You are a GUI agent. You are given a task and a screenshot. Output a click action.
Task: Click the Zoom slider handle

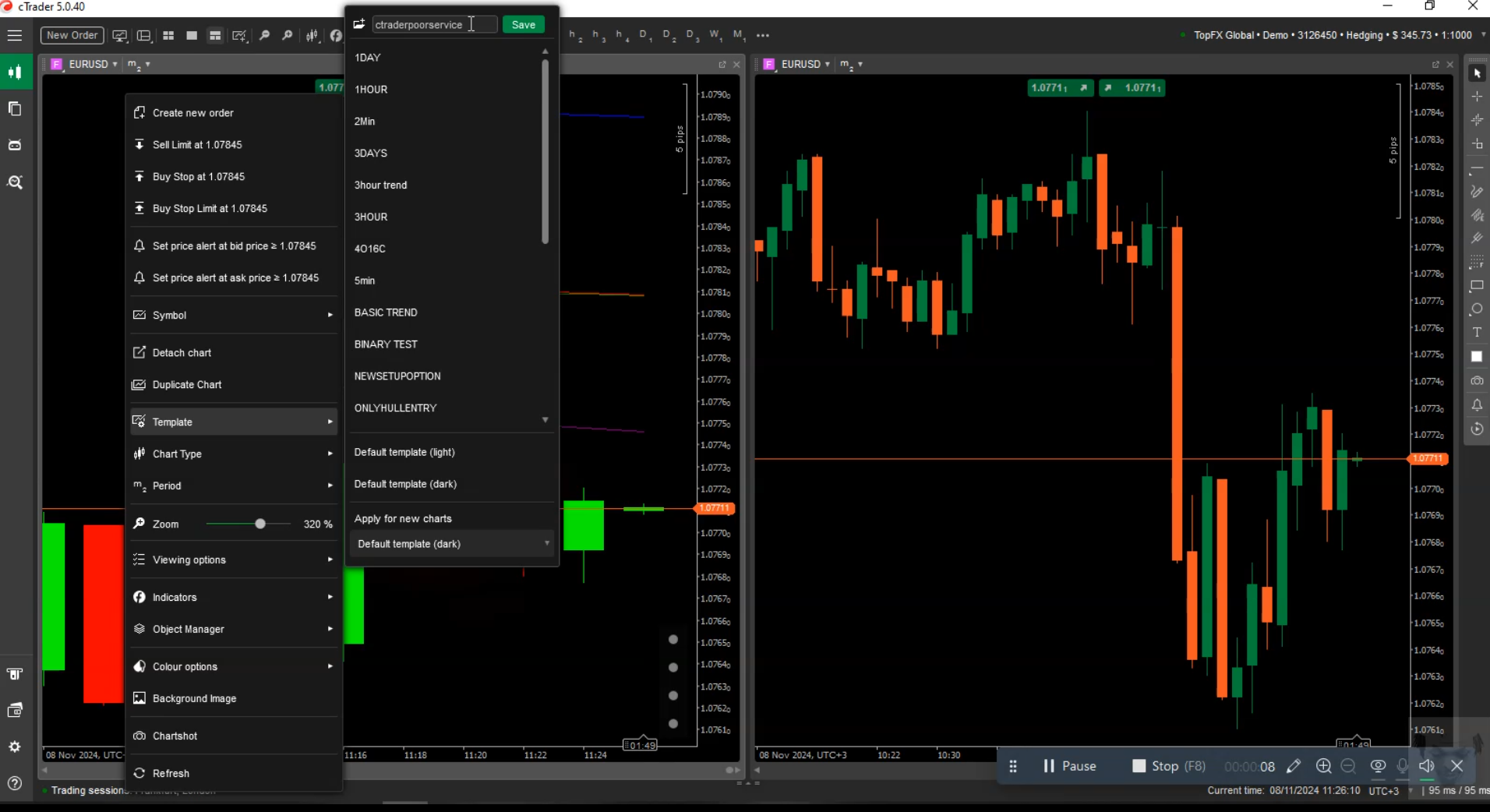[x=260, y=524]
